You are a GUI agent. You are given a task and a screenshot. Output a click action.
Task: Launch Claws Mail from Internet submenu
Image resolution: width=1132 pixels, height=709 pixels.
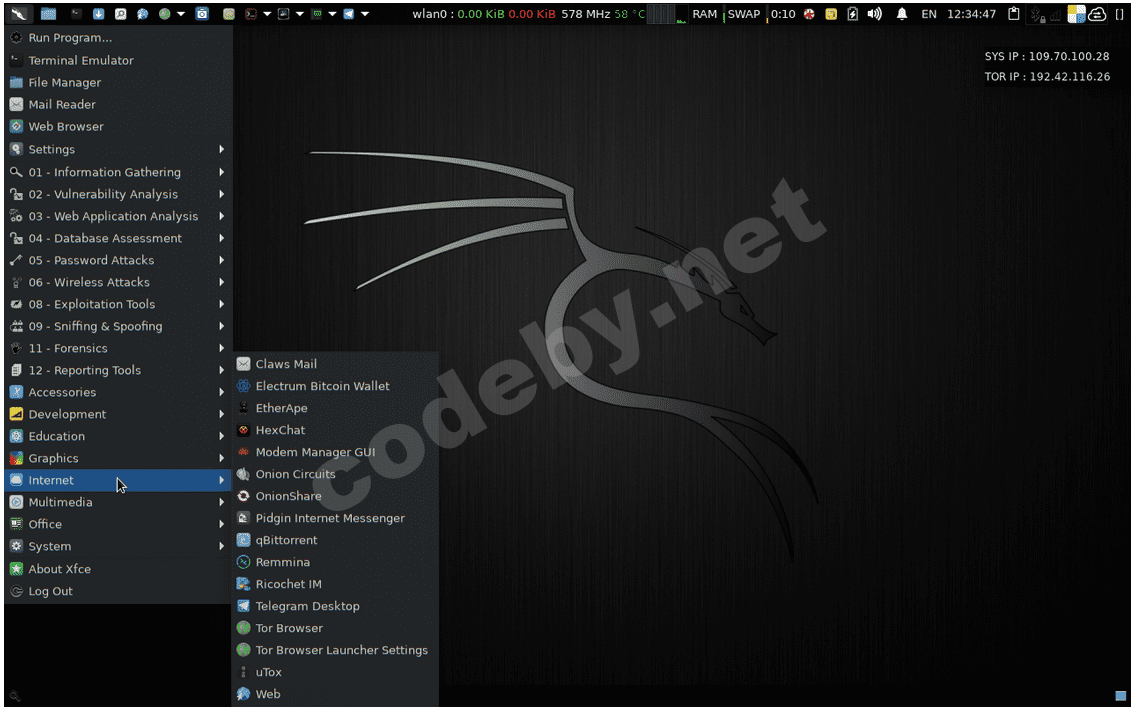(x=335, y=364)
